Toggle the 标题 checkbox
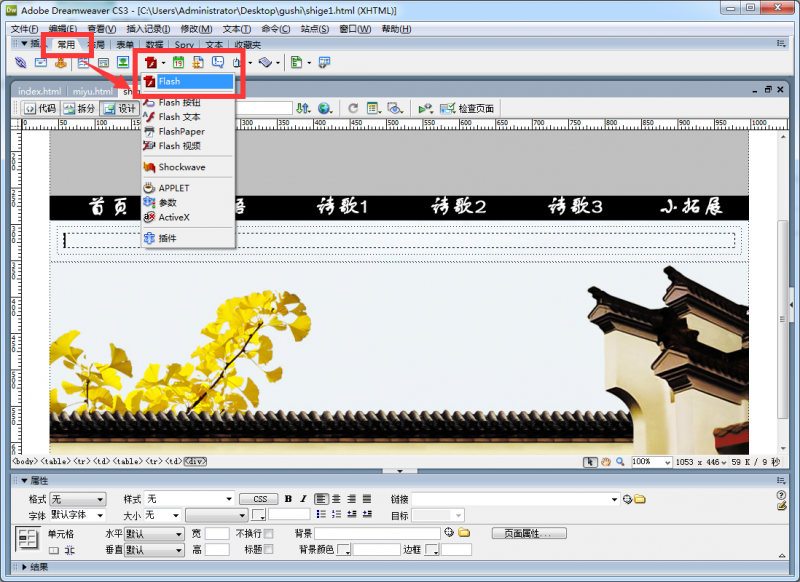 (268, 549)
